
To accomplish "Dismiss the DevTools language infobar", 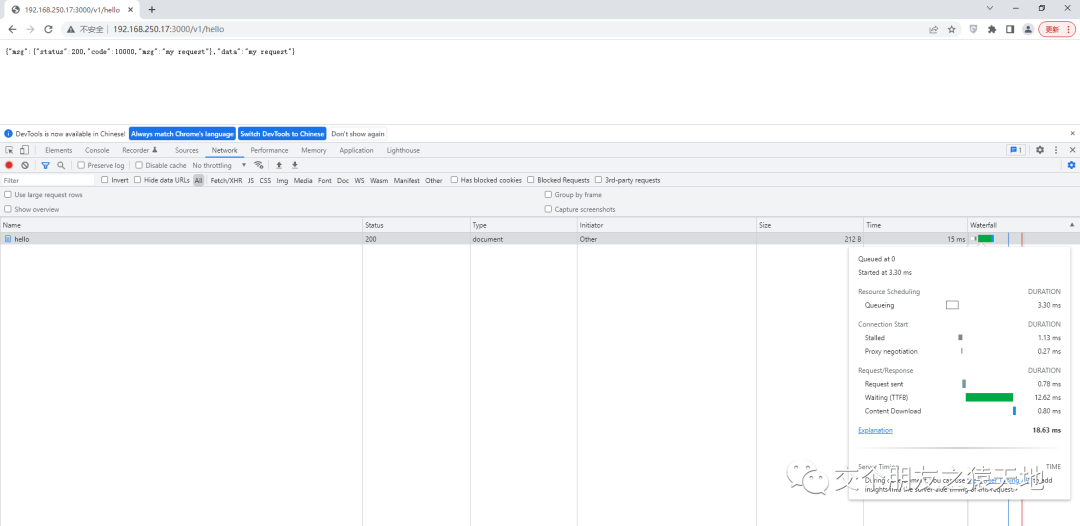I will [1072, 134].
